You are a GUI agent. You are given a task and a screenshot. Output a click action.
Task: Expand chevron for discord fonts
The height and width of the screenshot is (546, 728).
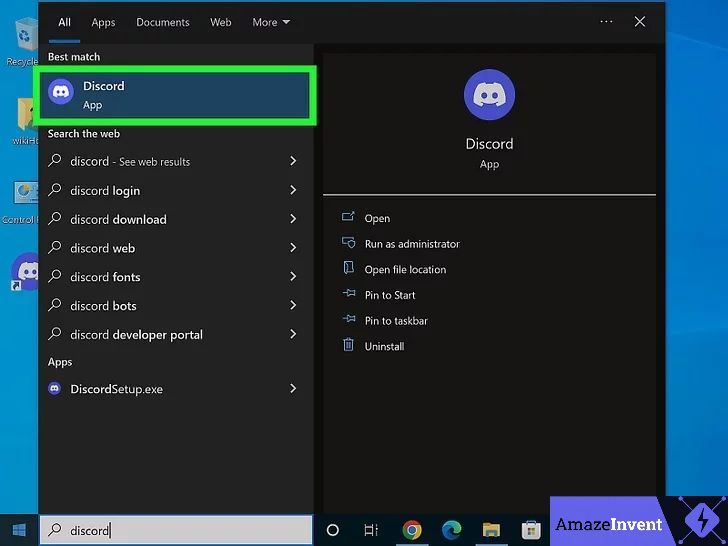point(293,276)
